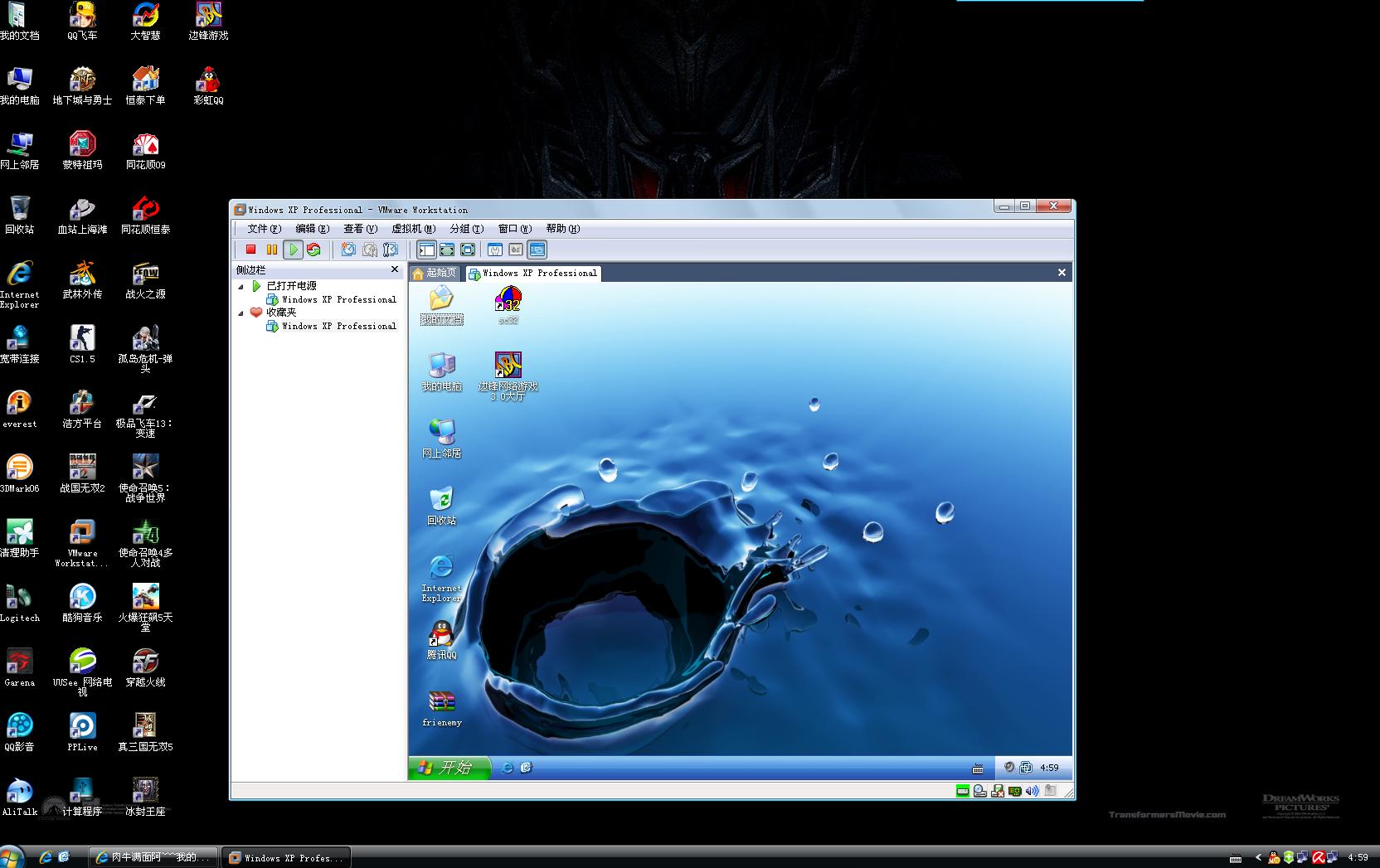This screenshot has width=1380, height=868.
Task: Open the 窗口 menu
Action: click(515, 229)
